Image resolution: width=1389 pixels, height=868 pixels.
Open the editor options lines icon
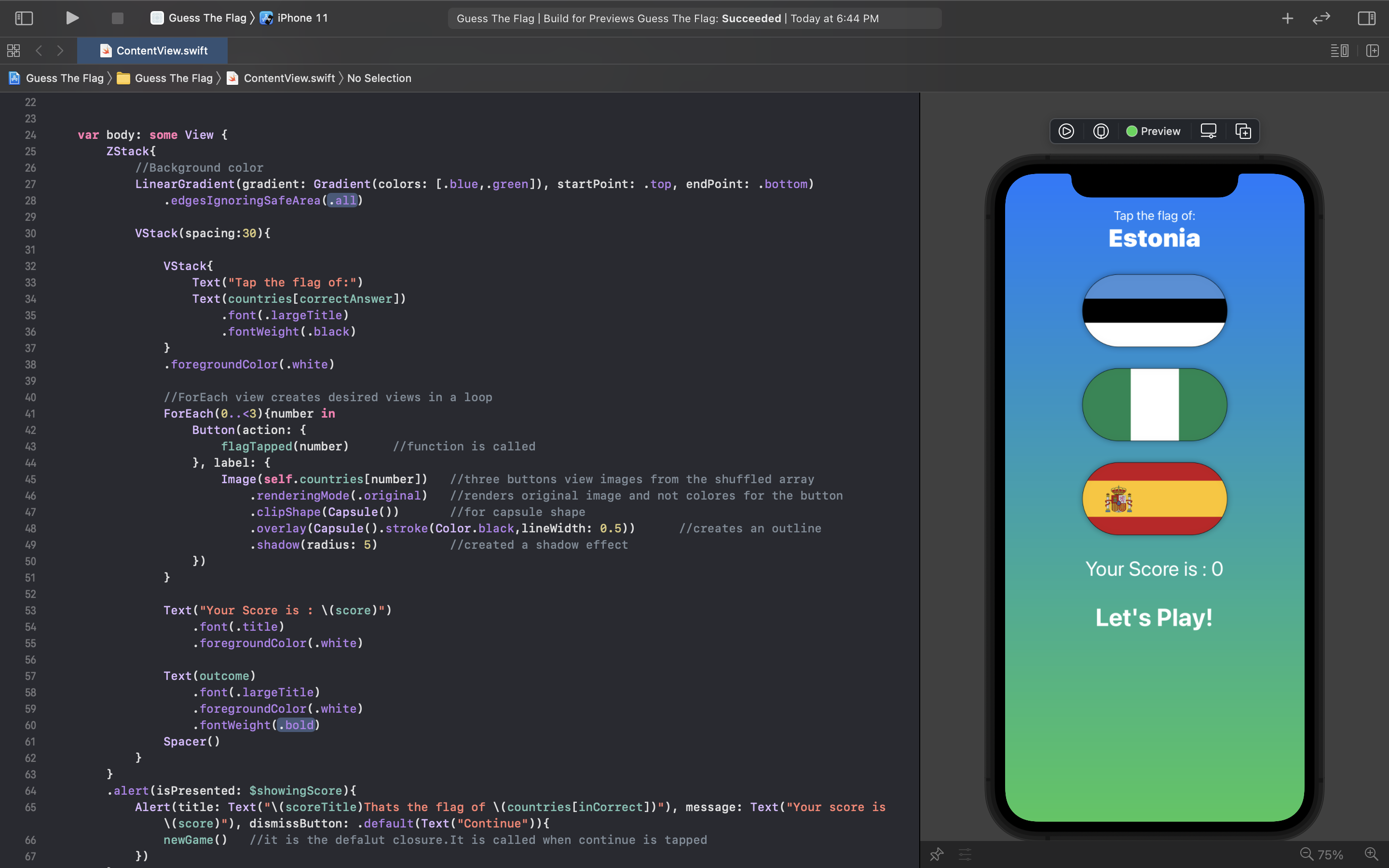pyautogui.click(x=1339, y=51)
